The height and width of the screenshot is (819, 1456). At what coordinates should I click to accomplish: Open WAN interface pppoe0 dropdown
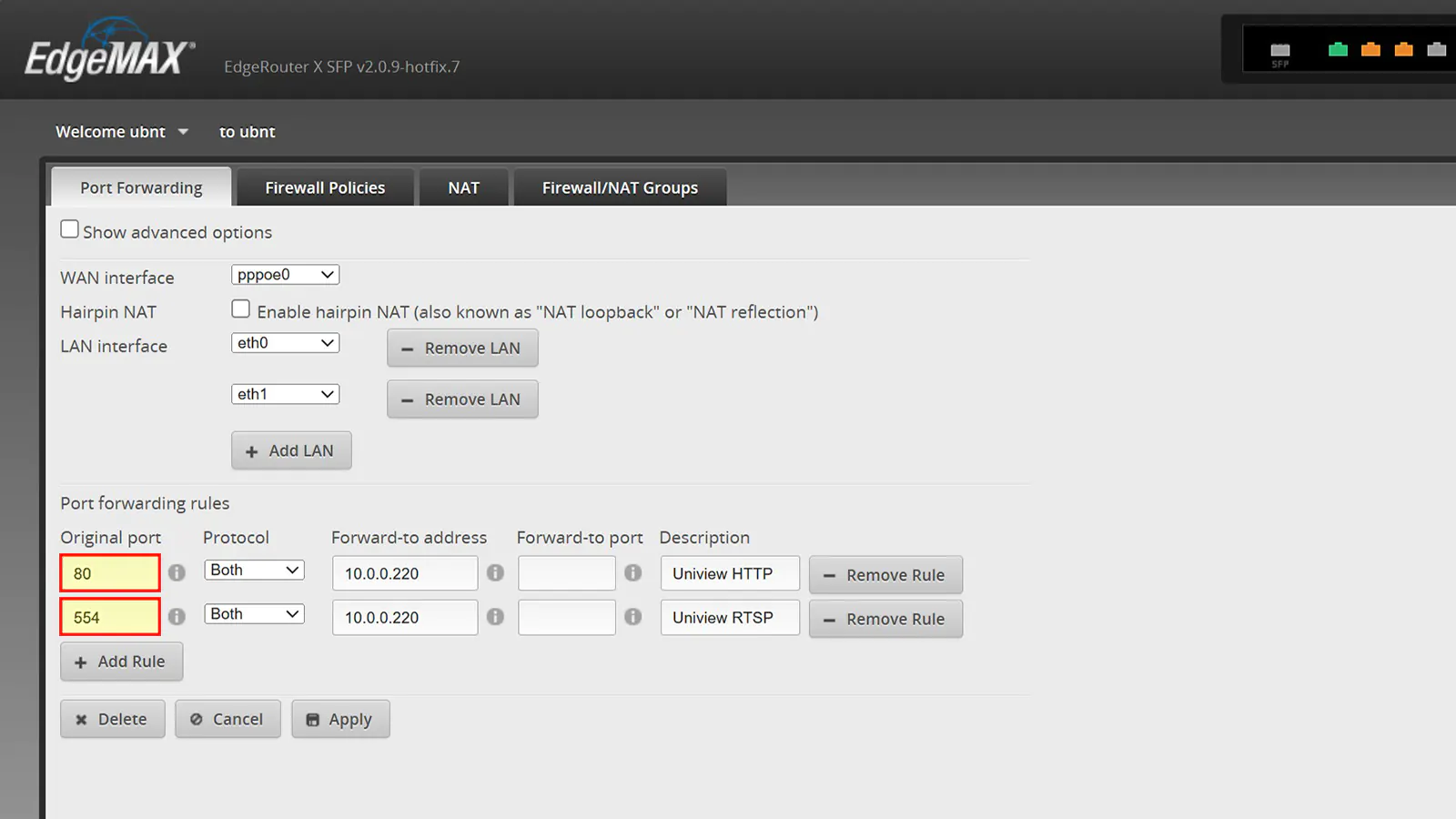pos(286,275)
